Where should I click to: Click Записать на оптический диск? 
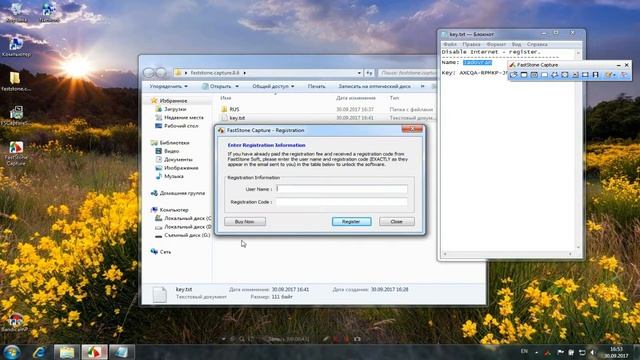pos(374,87)
